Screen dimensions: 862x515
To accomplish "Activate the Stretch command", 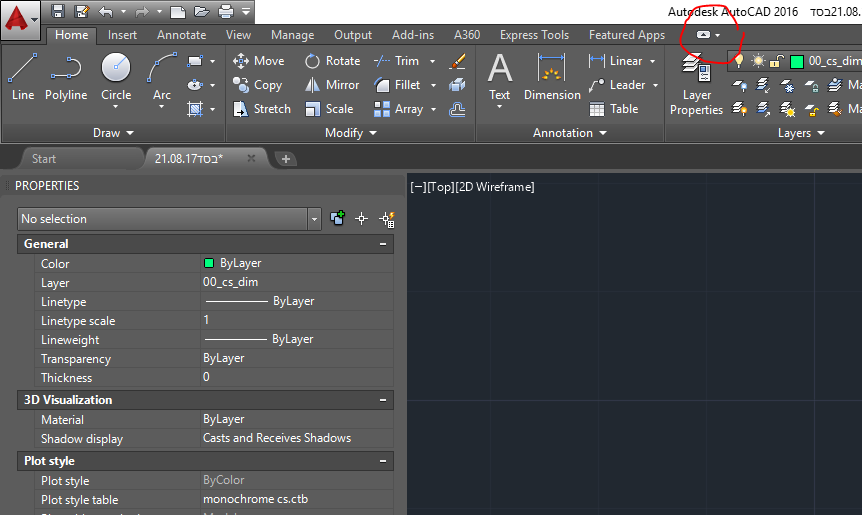I will pos(262,109).
